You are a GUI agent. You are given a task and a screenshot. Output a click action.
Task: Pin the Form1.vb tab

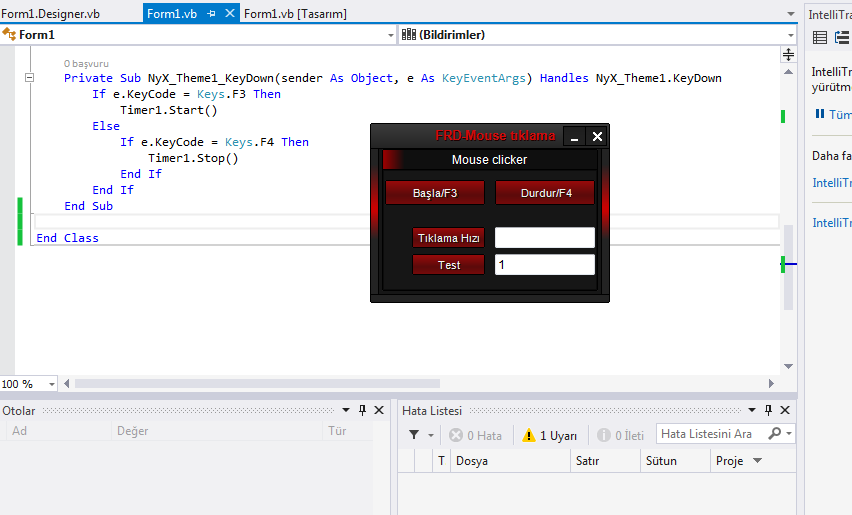[x=212, y=14]
